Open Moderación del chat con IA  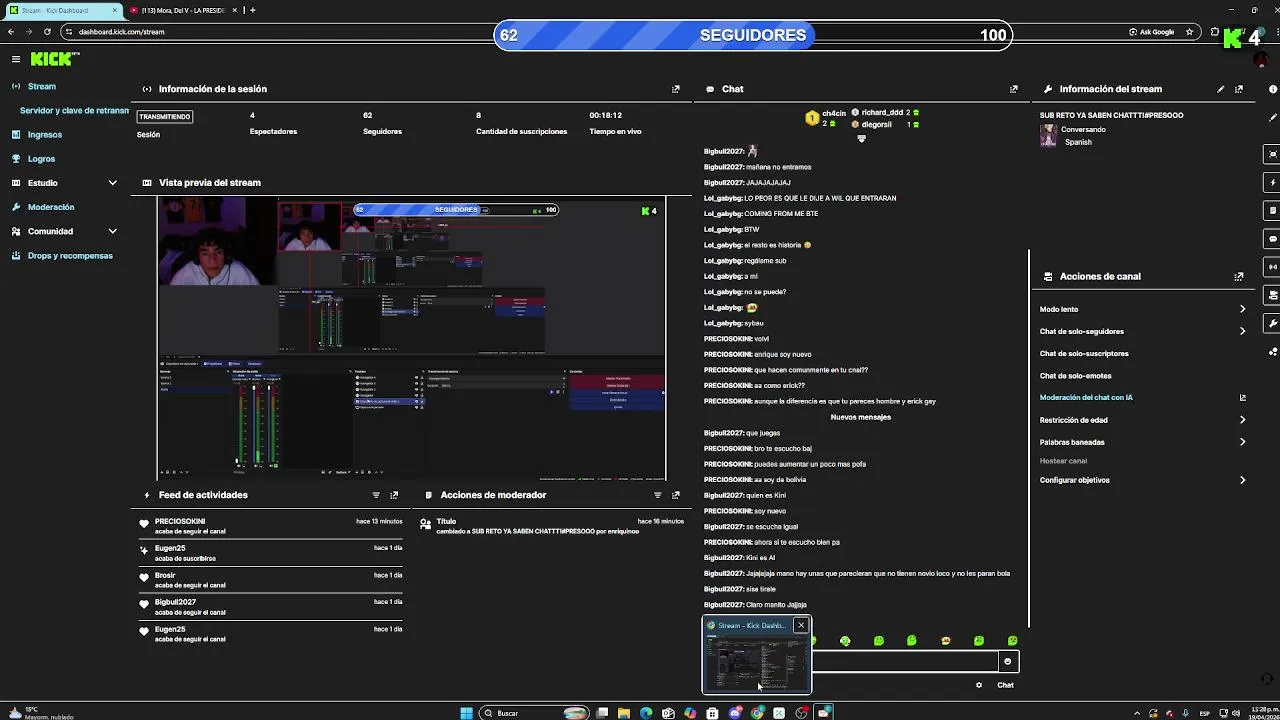pyautogui.click(x=1086, y=398)
